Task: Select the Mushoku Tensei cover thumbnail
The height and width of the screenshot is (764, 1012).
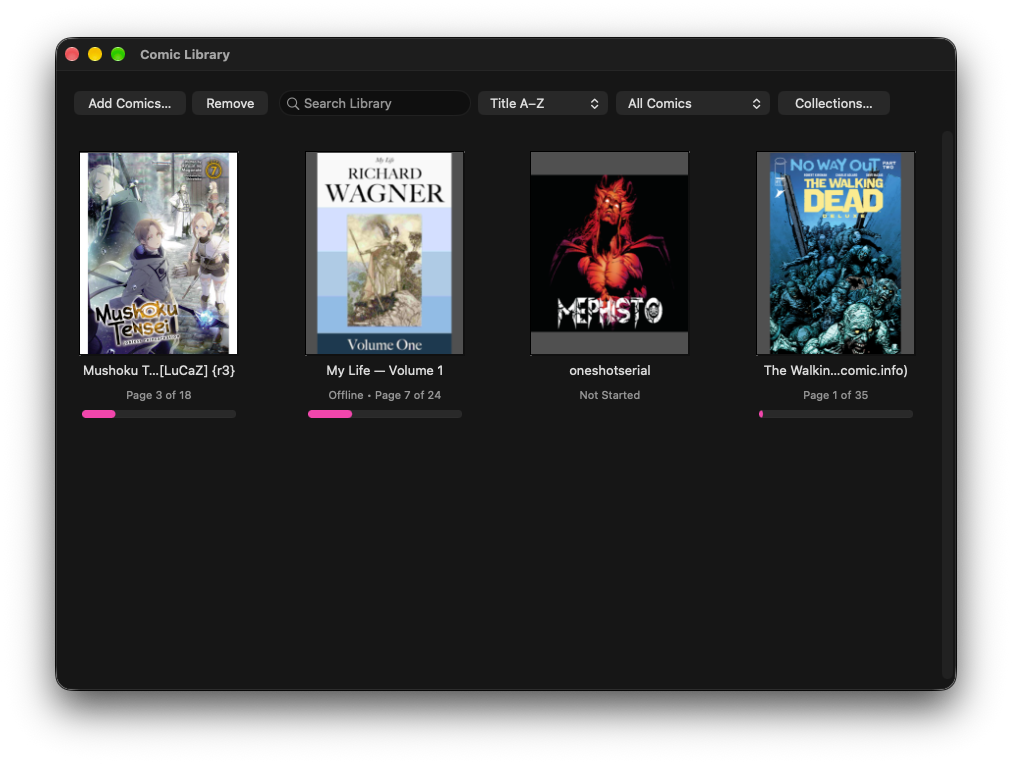Action: 159,253
